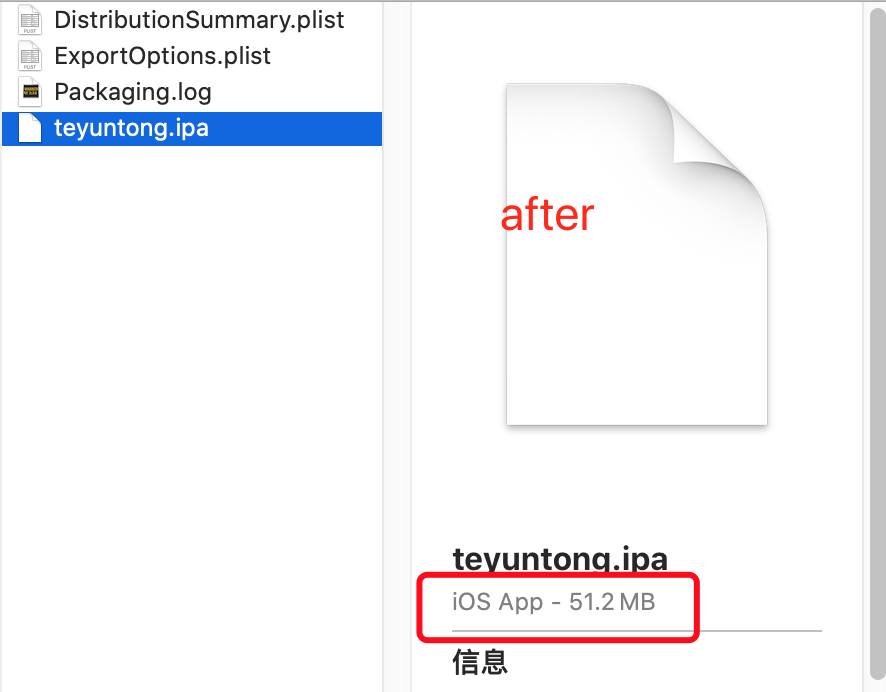Click the 51.2 MB file size text

point(612,602)
